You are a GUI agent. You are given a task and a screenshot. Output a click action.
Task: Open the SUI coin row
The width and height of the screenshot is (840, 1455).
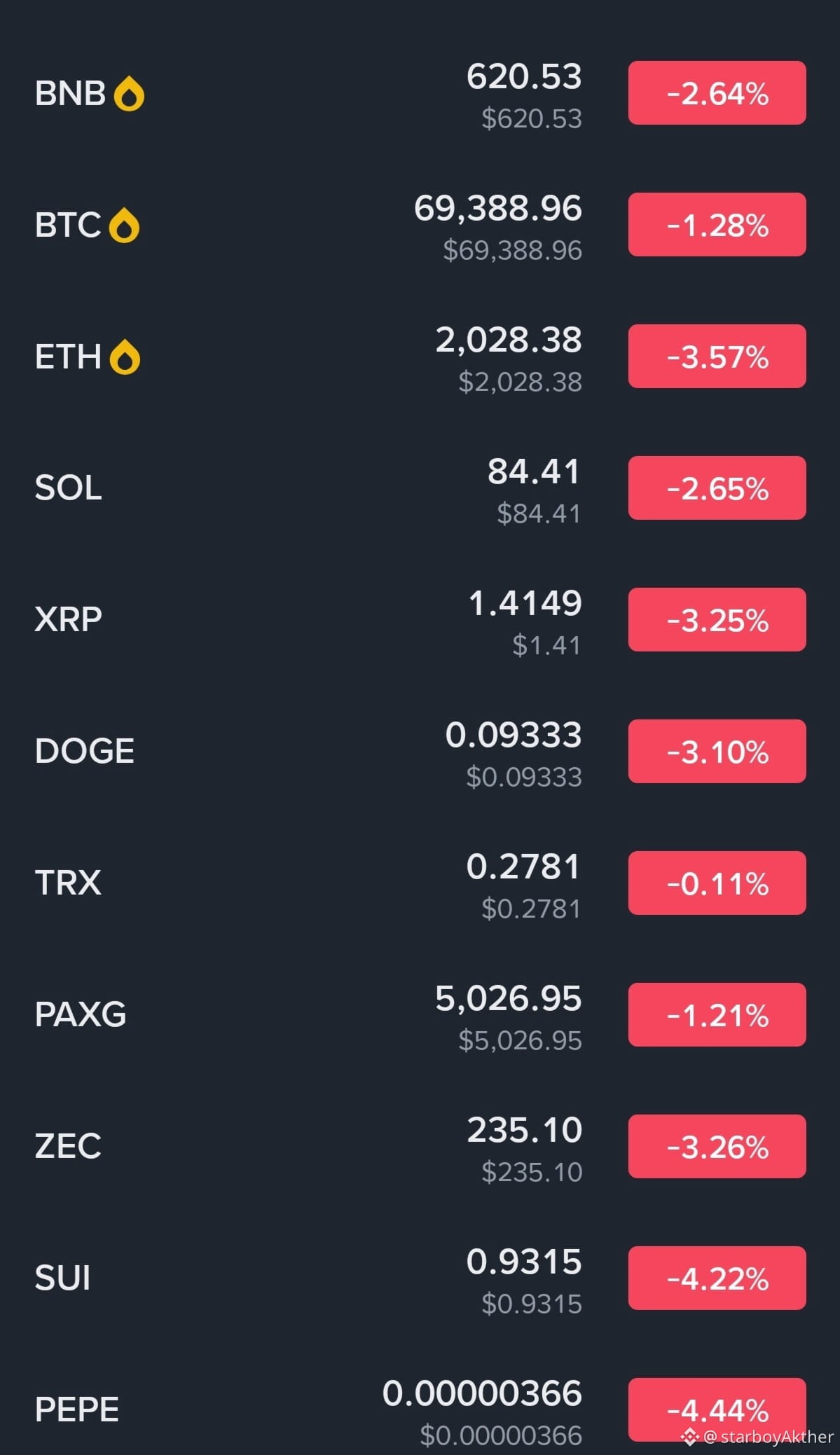click(420, 1278)
